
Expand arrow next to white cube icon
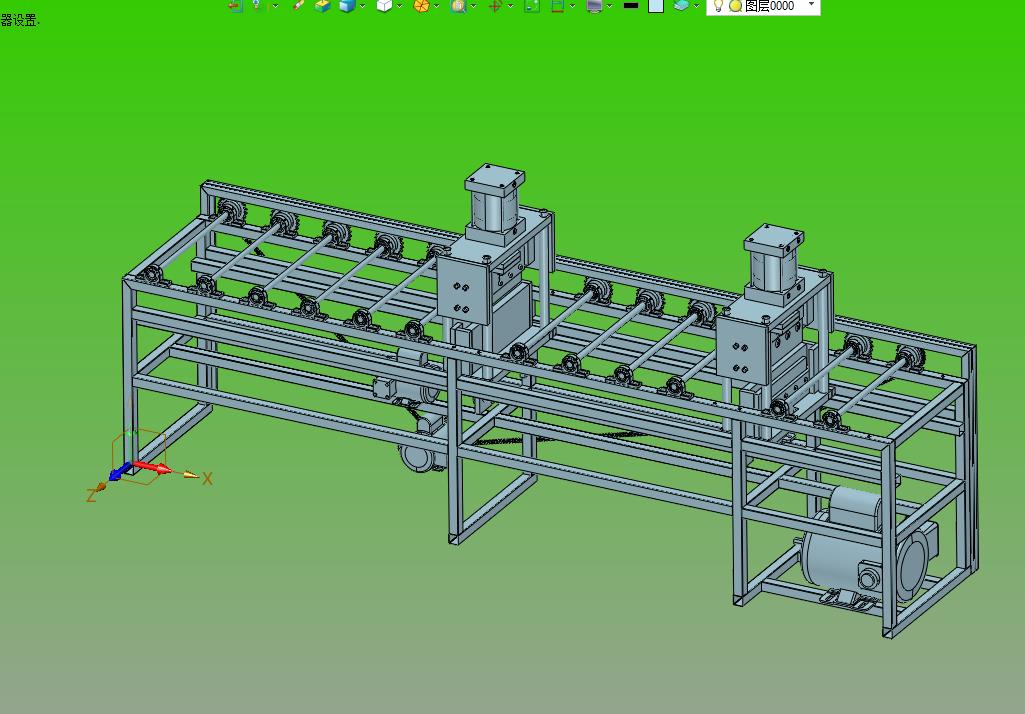399,5
